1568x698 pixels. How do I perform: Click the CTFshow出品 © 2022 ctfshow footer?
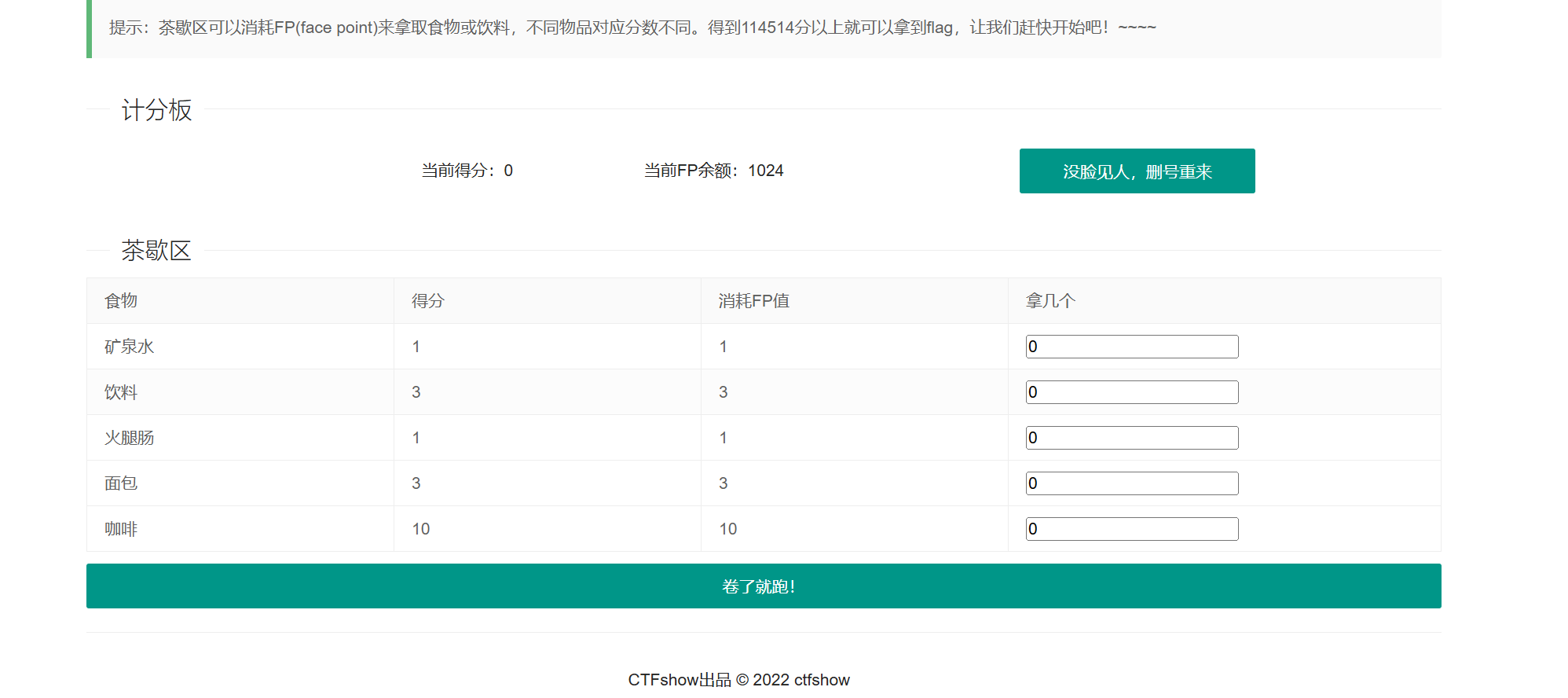pos(738,680)
